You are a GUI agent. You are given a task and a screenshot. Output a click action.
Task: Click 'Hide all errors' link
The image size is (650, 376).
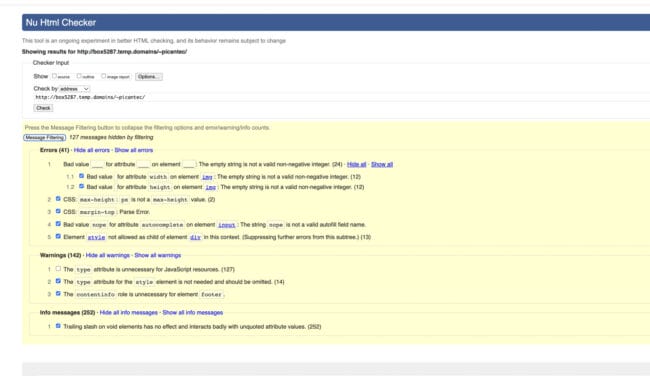pos(92,150)
